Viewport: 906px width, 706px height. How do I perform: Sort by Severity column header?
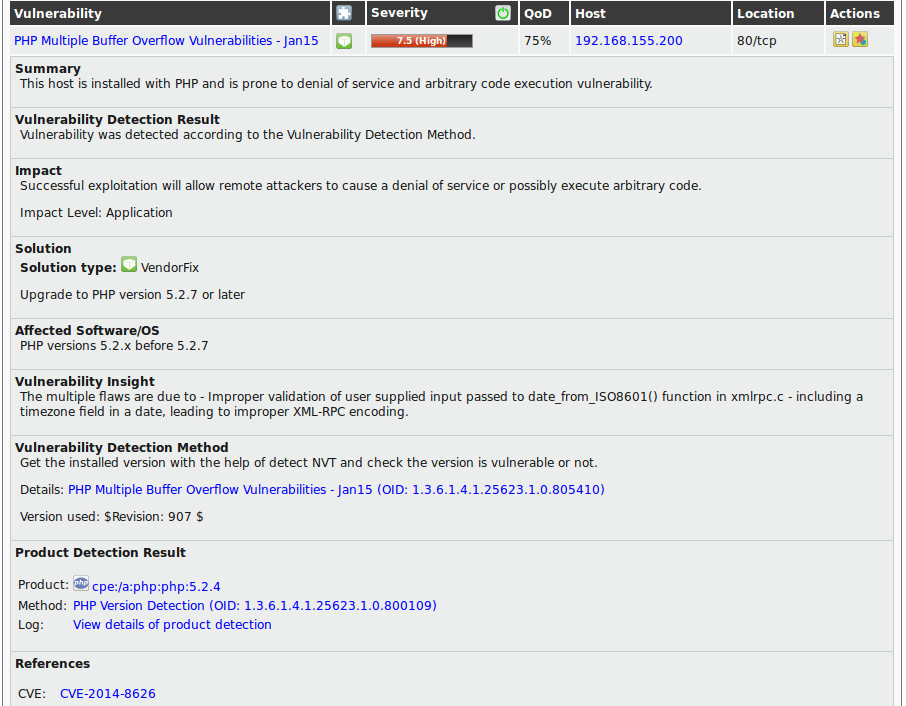click(399, 13)
